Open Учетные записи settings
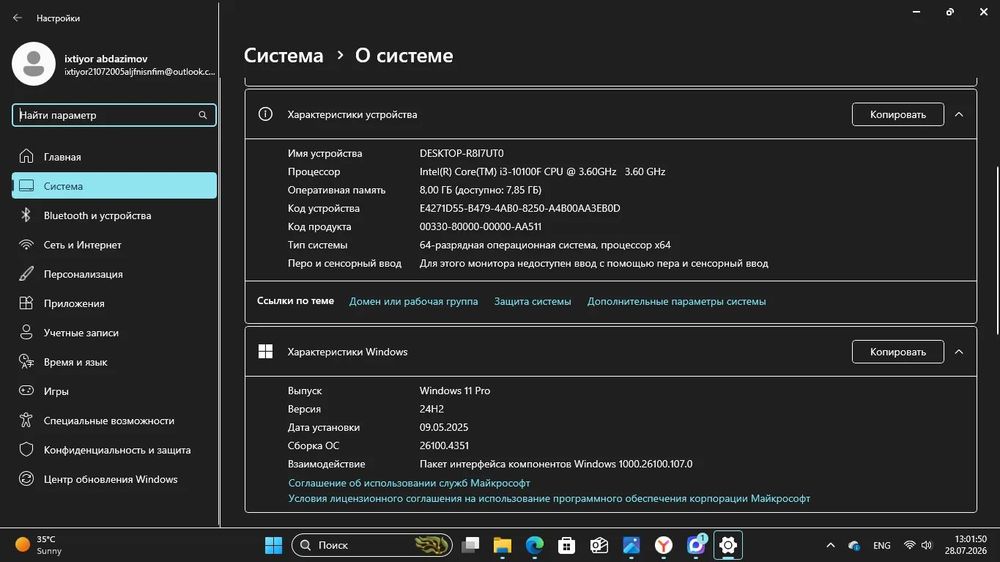Viewport: 1000px width, 562px height. (114, 332)
